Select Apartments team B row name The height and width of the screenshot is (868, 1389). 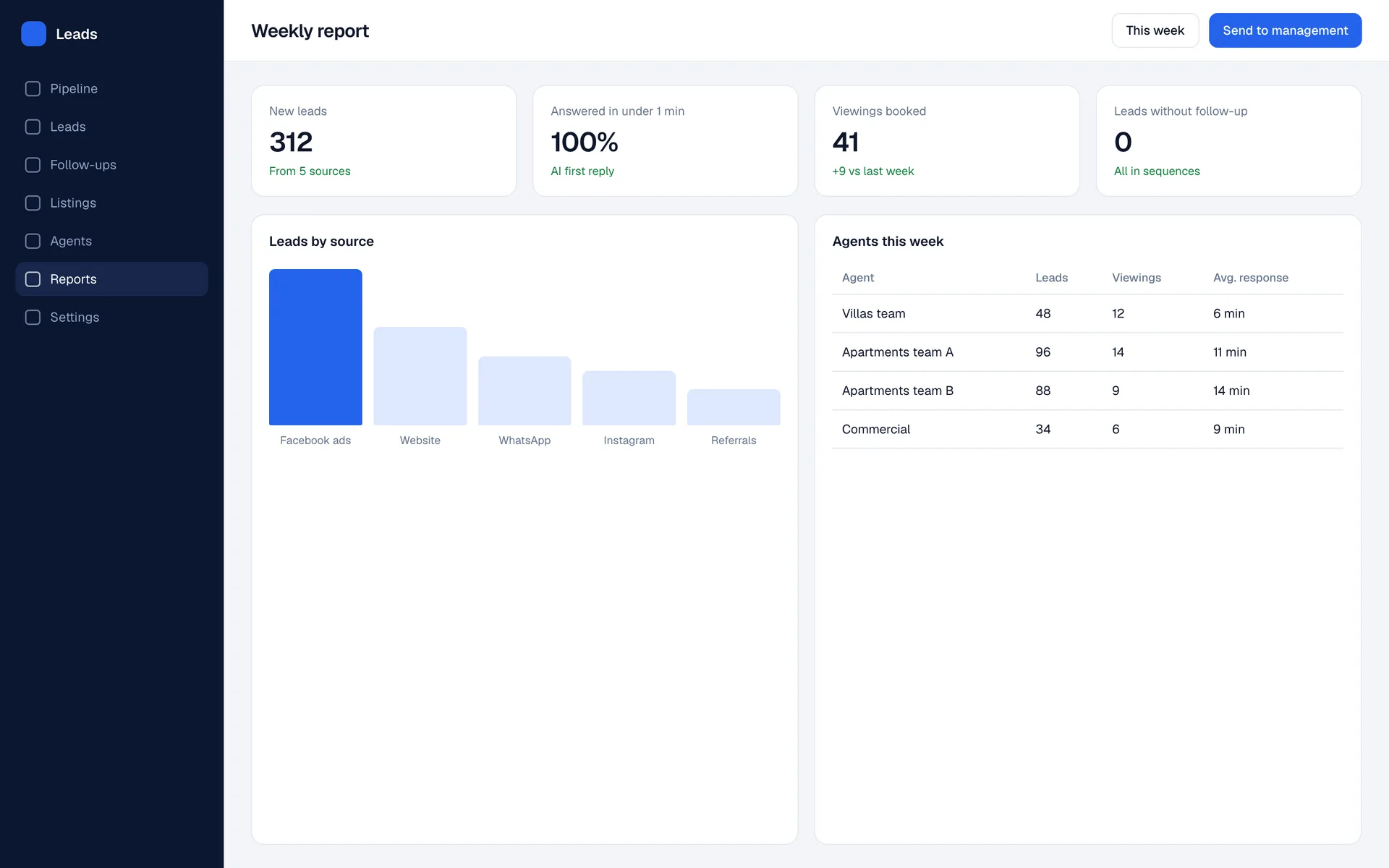tap(897, 391)
